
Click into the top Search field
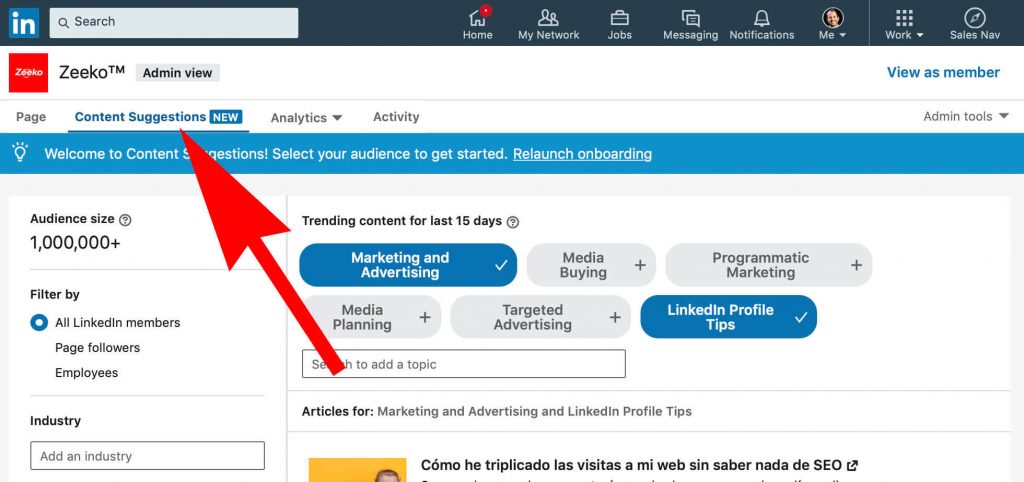point(174,22)
